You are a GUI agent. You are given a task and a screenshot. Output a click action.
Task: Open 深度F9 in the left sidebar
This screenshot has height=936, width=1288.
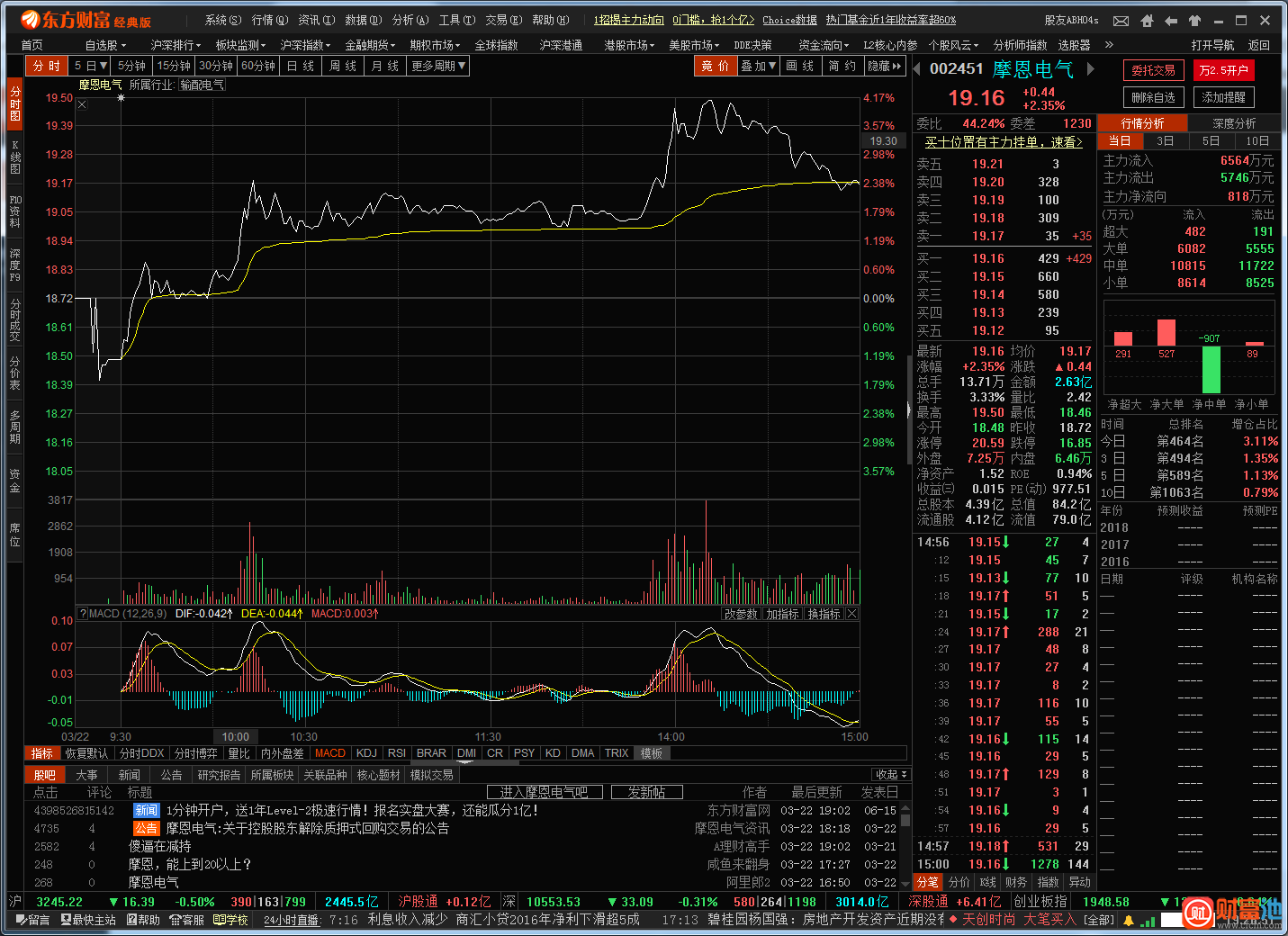tap(14, 265)
